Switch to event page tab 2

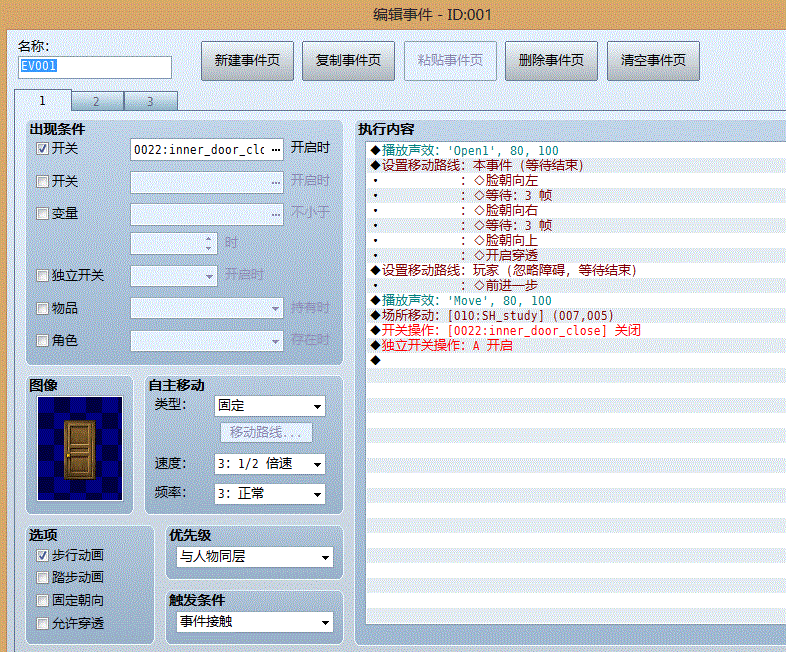(97, 101)
